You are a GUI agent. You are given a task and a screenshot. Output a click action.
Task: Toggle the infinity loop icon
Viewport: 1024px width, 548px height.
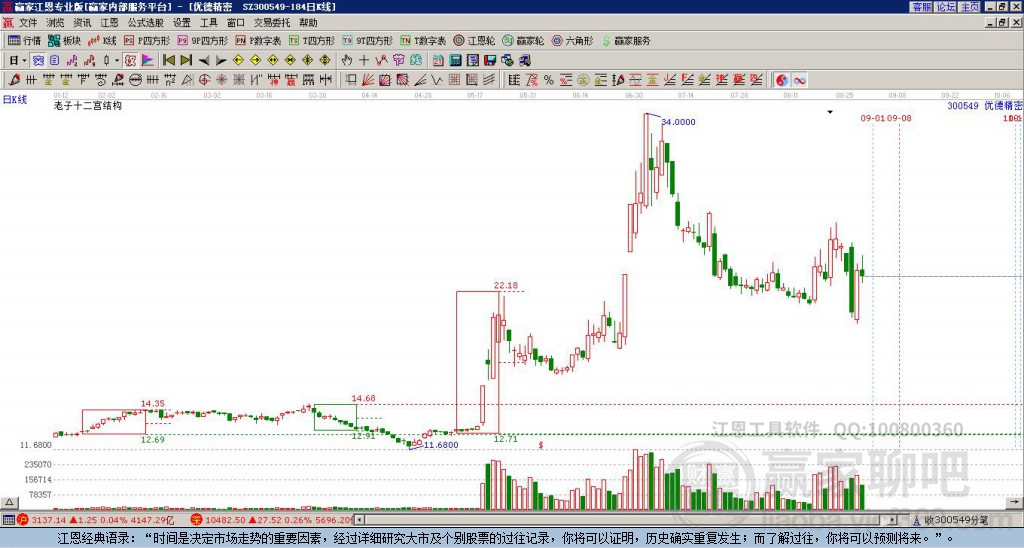click(x=799, y=80)
